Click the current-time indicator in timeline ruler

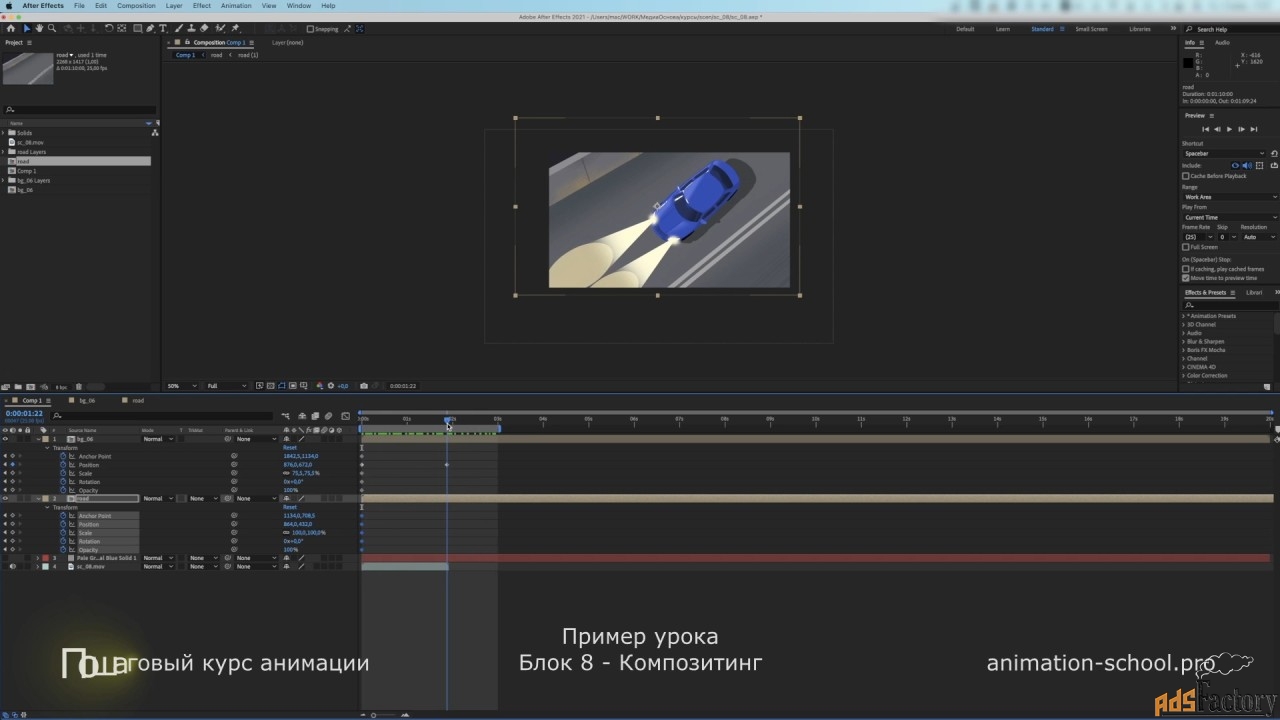click(447, 421)
